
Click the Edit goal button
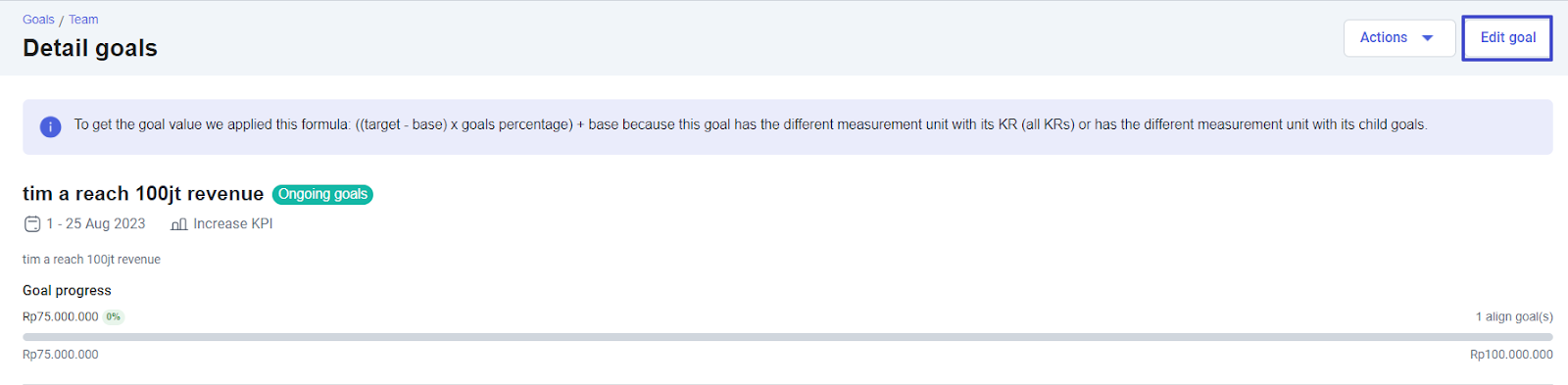coord(1507,38)
